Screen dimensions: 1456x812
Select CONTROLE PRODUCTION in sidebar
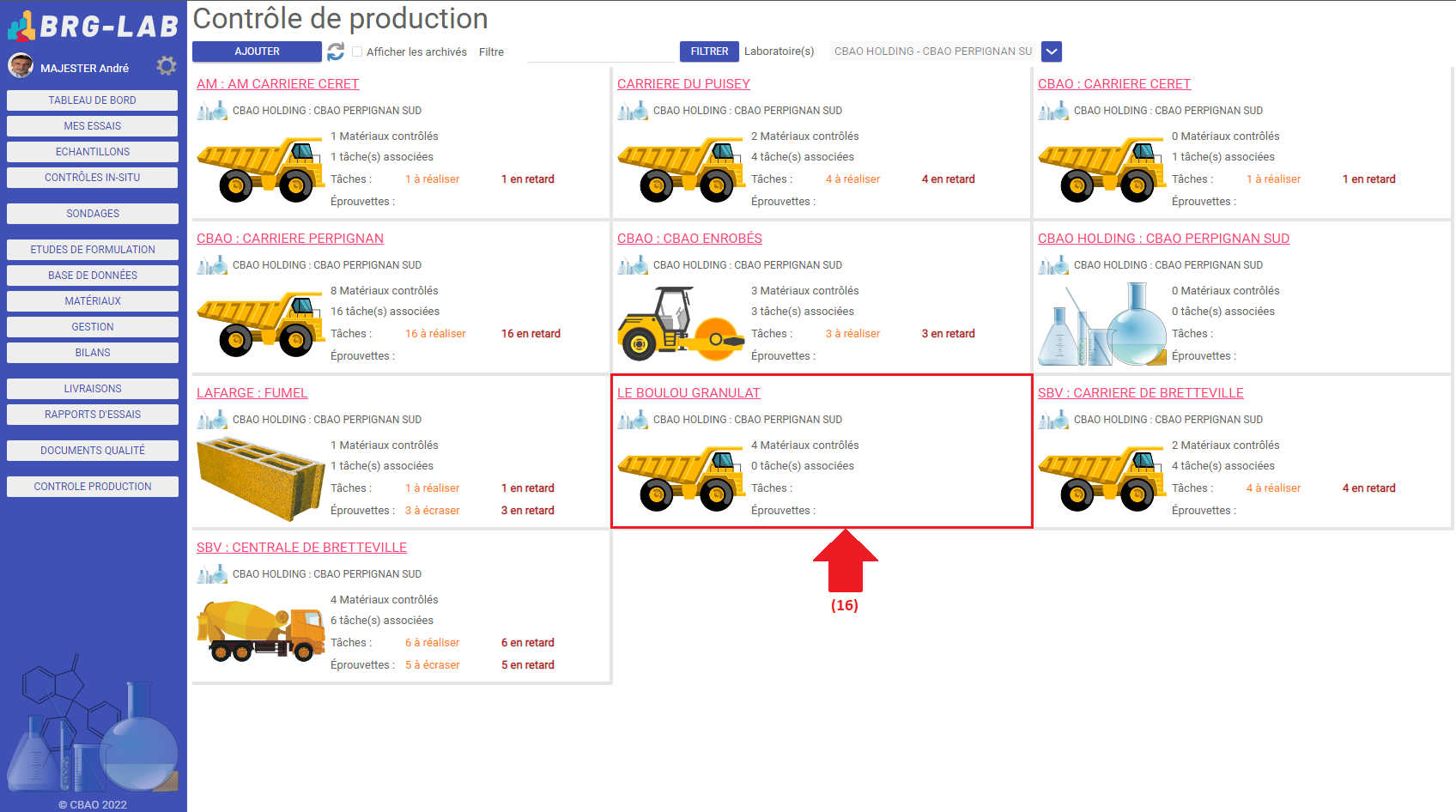coord(93,487)
